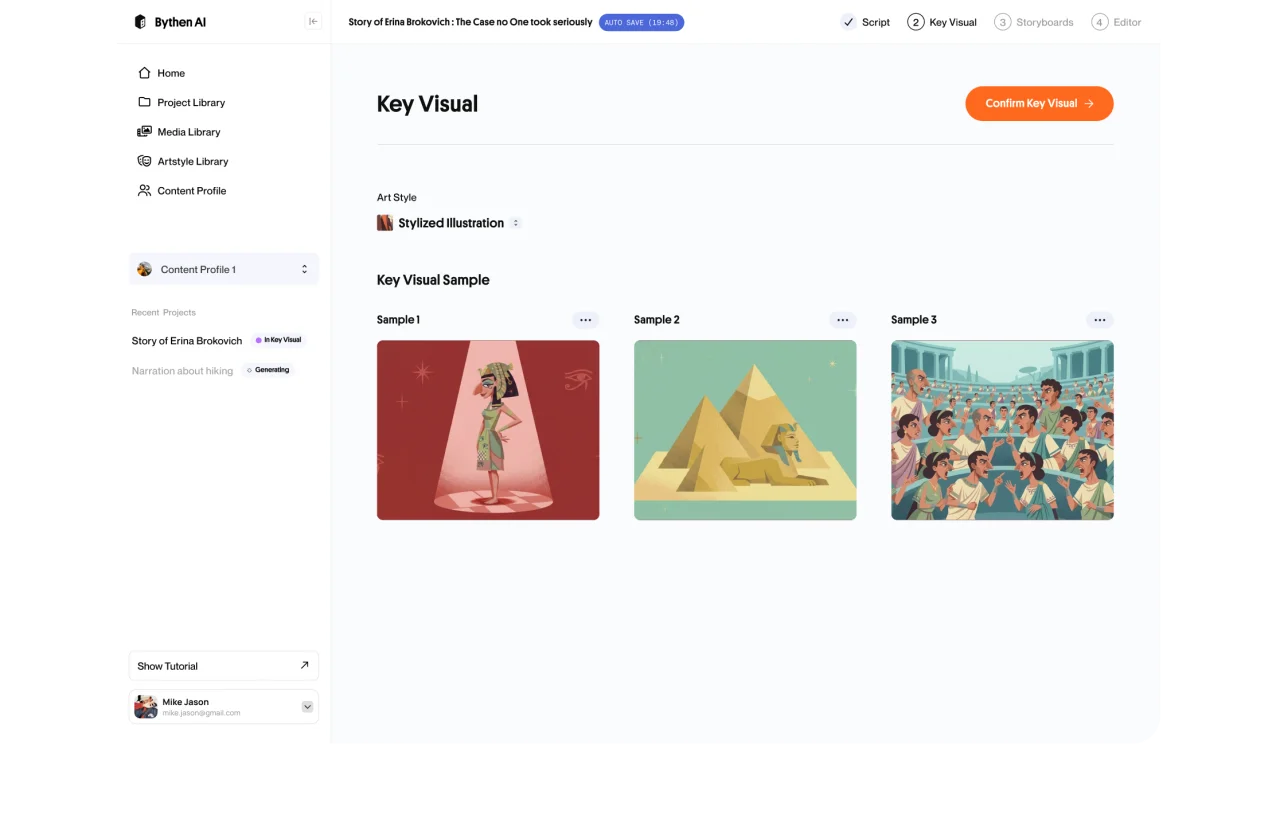Viewport: 1280px width, 826px height.
Task: Click the Sample 3 label
Action: pos(914,320)
